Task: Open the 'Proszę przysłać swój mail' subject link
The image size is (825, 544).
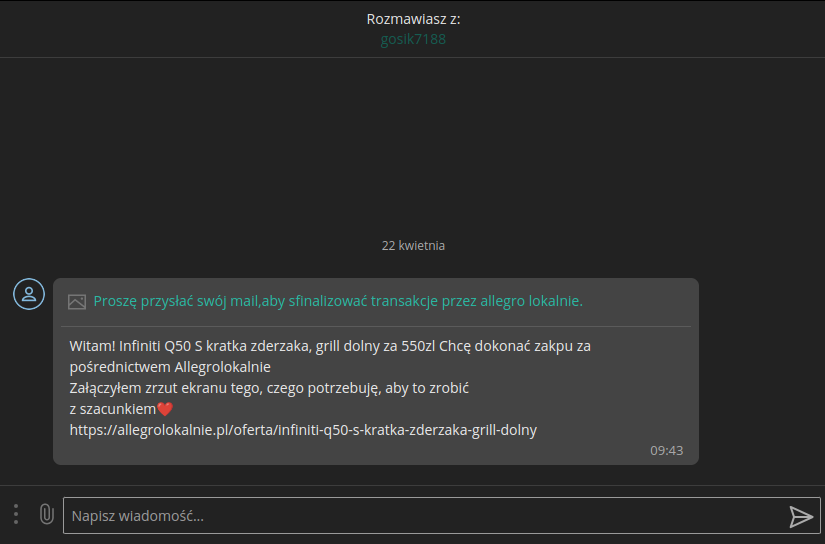Action: click(x=338, y=301)
